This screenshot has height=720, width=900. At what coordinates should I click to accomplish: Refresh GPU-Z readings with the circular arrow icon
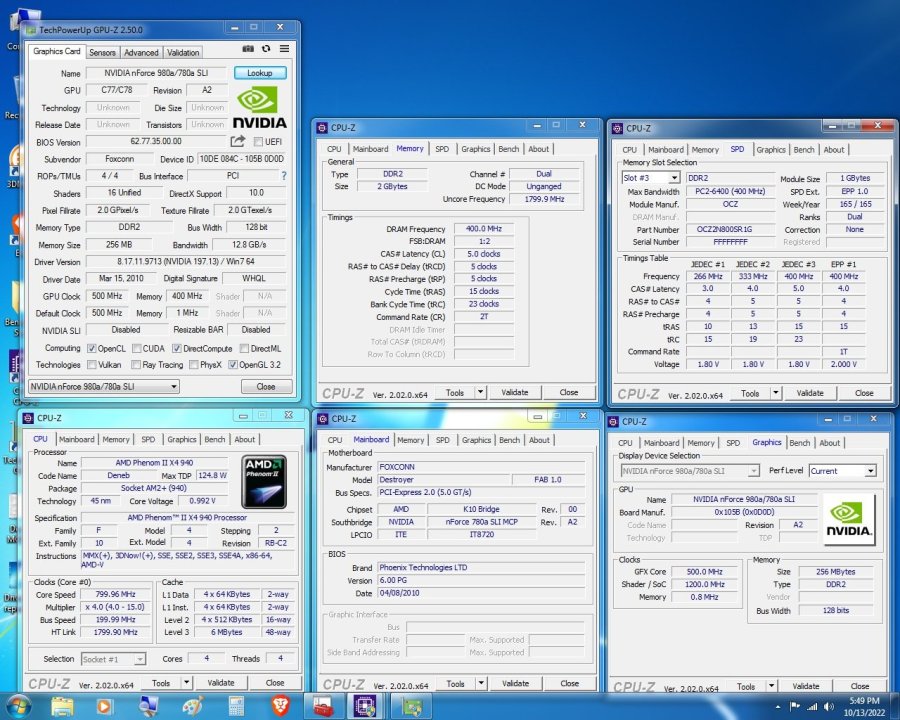[x=266, y=48]
